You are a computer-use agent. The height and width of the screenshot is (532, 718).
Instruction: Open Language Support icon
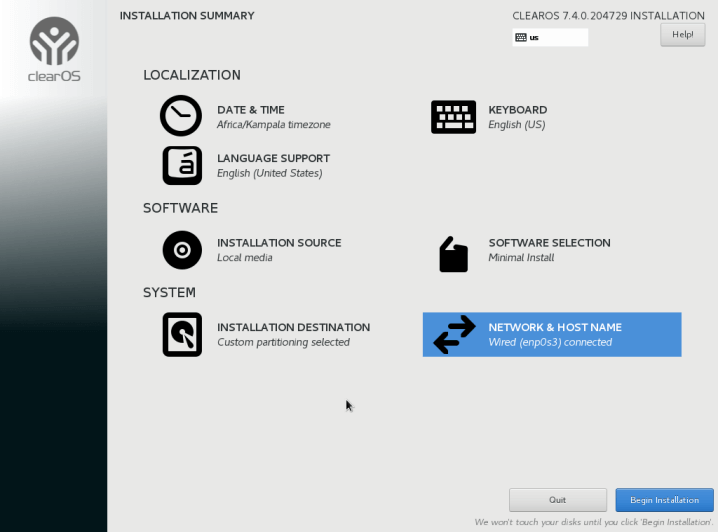point(182,165)
